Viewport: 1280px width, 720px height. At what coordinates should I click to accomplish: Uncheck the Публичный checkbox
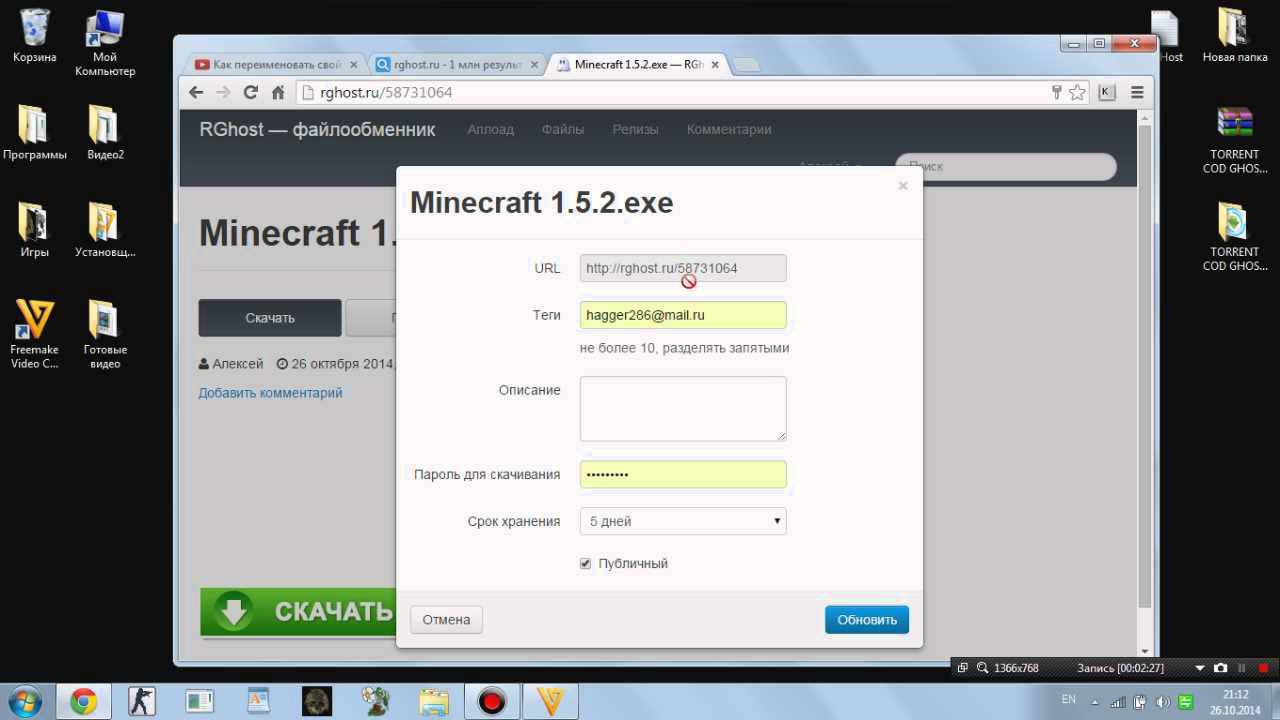586,564
